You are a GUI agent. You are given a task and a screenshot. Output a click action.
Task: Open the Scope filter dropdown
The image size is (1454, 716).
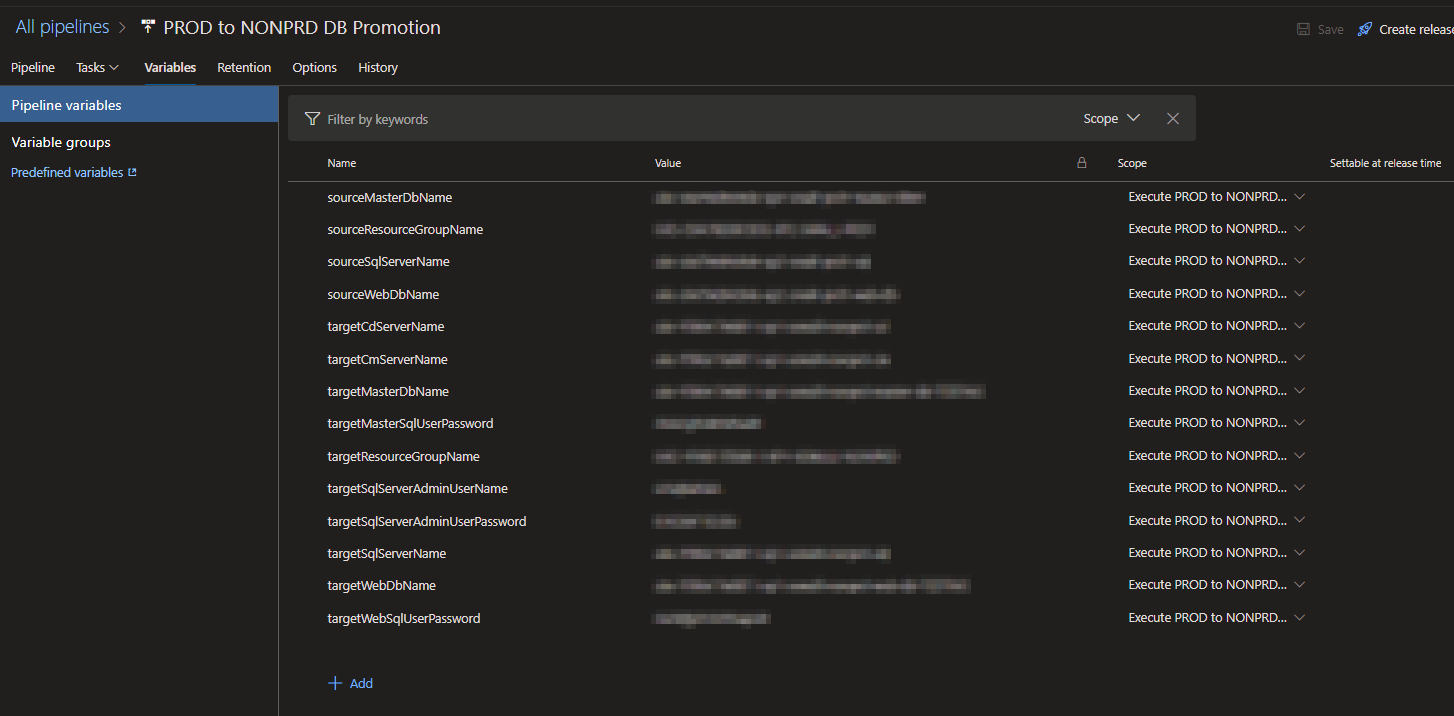1111,118
